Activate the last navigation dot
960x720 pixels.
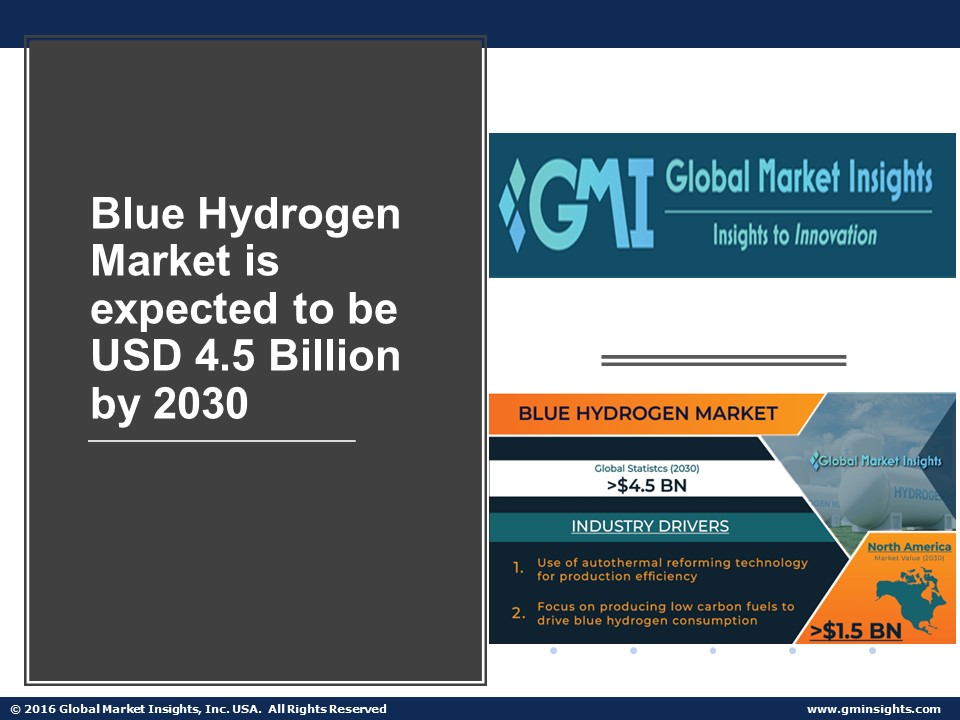873,650
